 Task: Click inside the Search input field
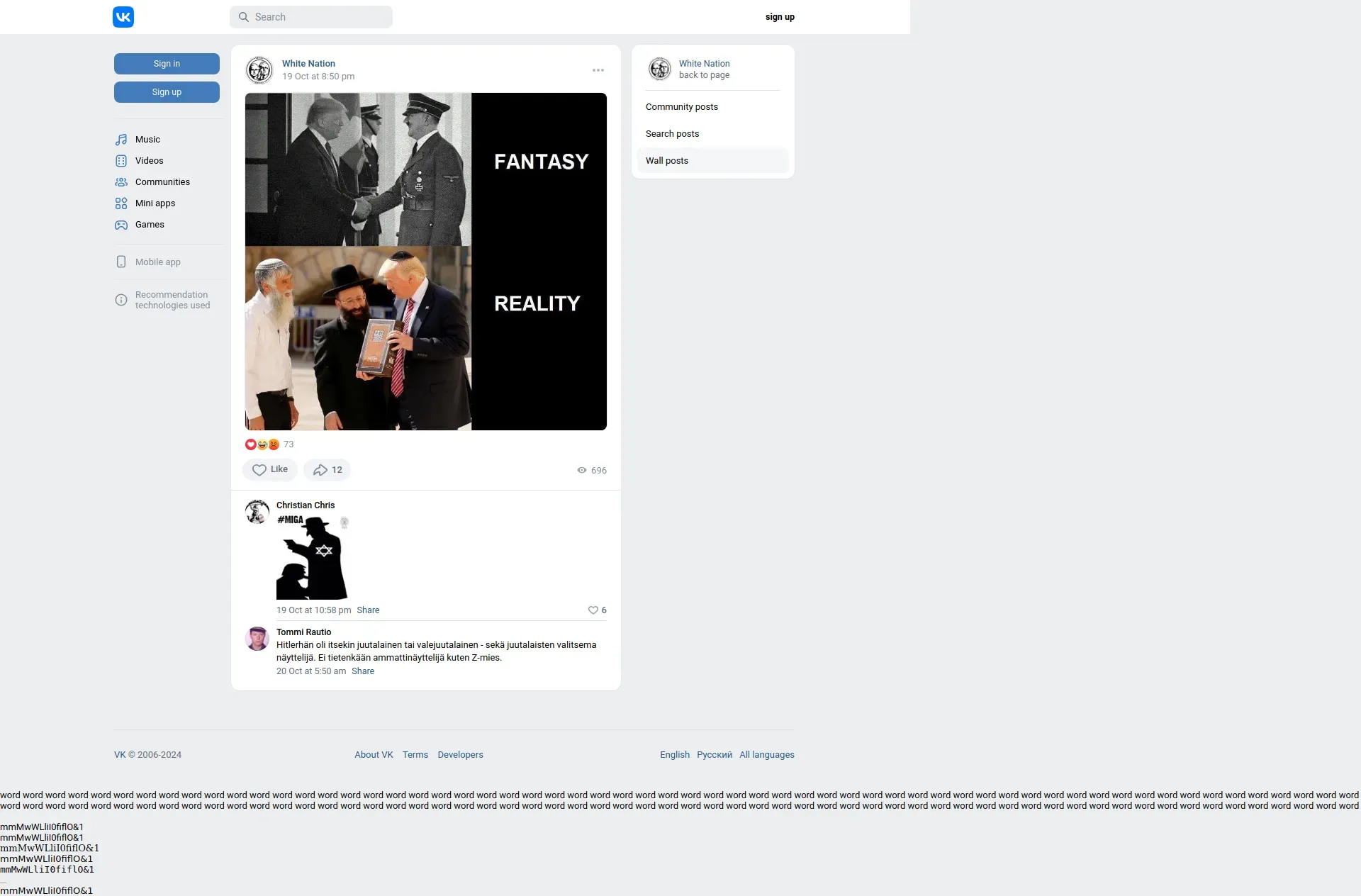coord(319,17)
